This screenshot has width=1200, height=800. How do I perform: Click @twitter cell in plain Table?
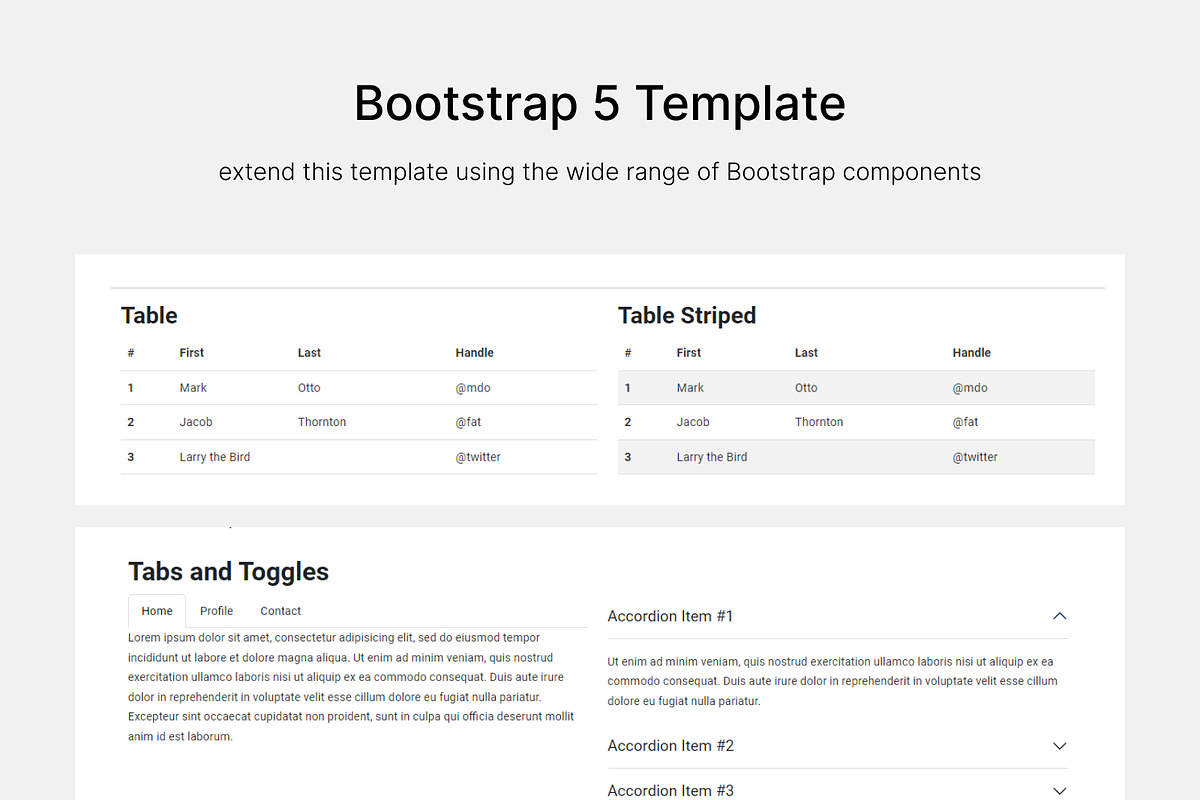[478, 457]
